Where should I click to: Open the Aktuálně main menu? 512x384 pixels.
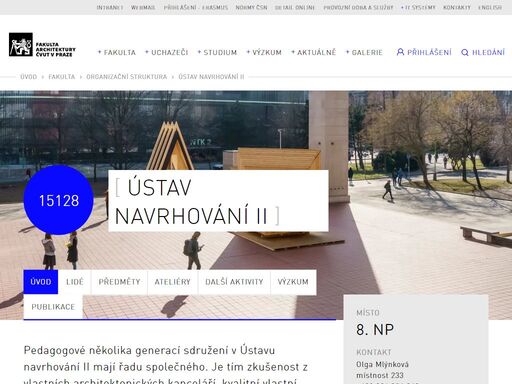click(313, 52)
